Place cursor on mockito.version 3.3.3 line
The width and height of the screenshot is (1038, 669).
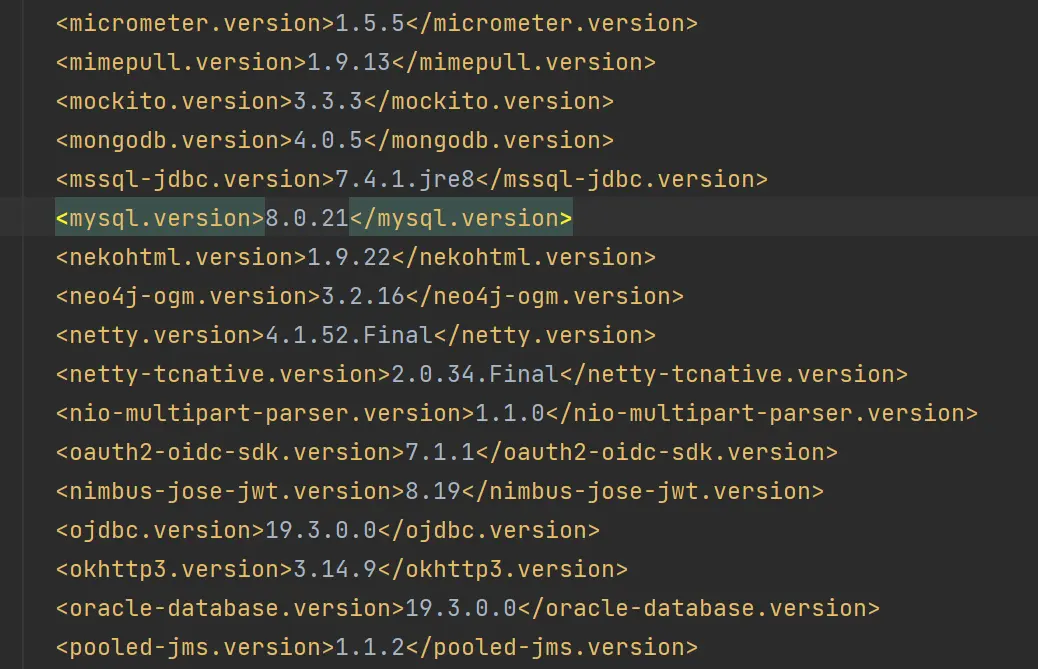[x=335, y=102]
